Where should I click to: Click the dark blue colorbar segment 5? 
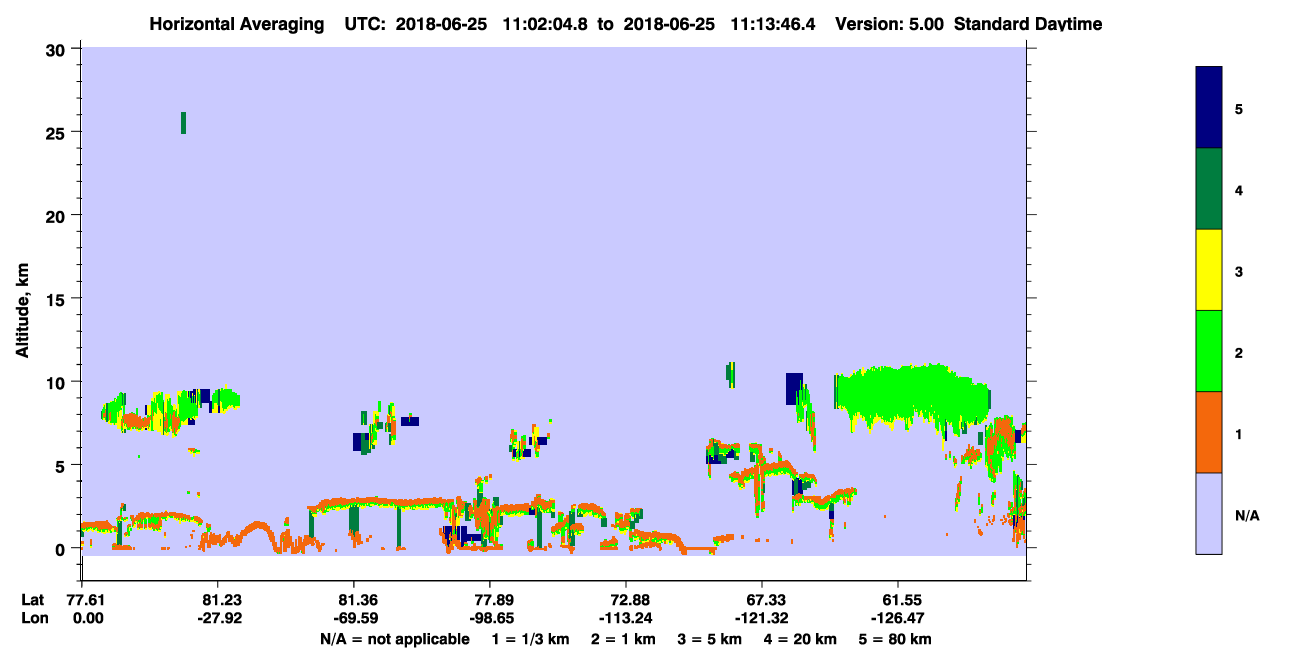[1209, 107]
